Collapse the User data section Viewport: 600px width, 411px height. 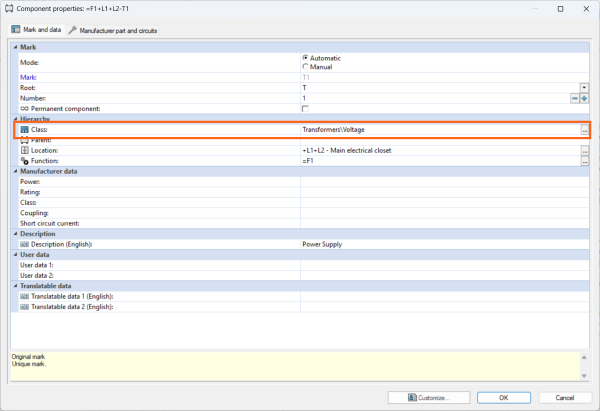16,254
